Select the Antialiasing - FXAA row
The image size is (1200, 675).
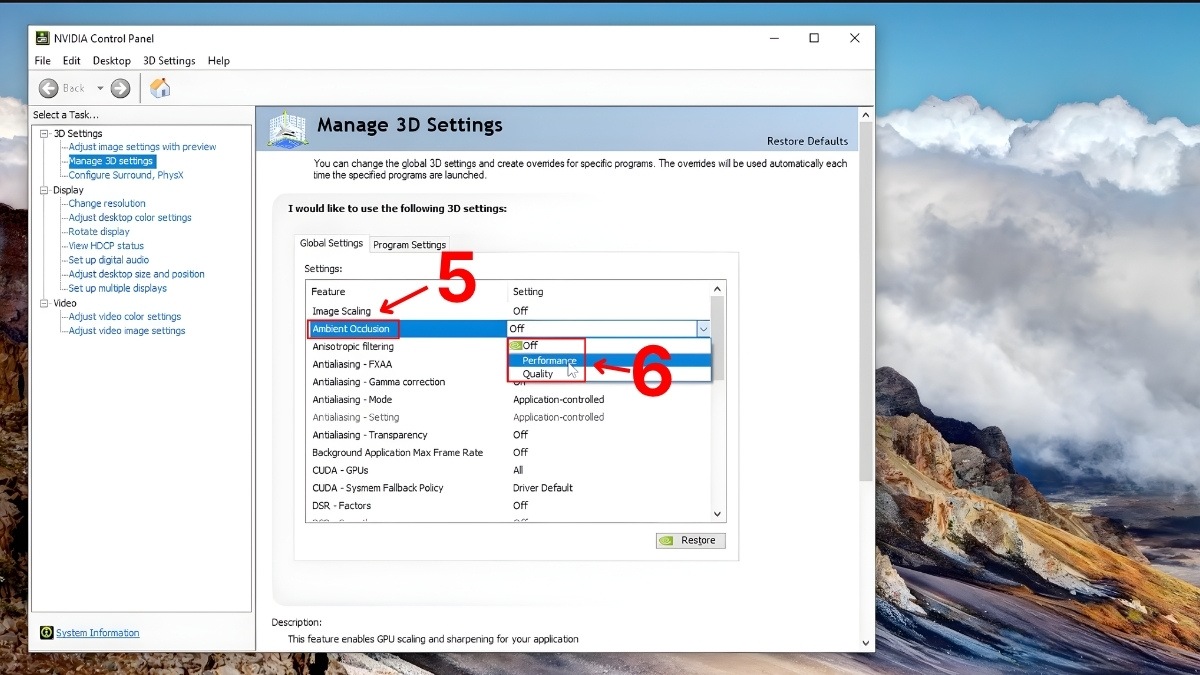(x=508, y=364)
